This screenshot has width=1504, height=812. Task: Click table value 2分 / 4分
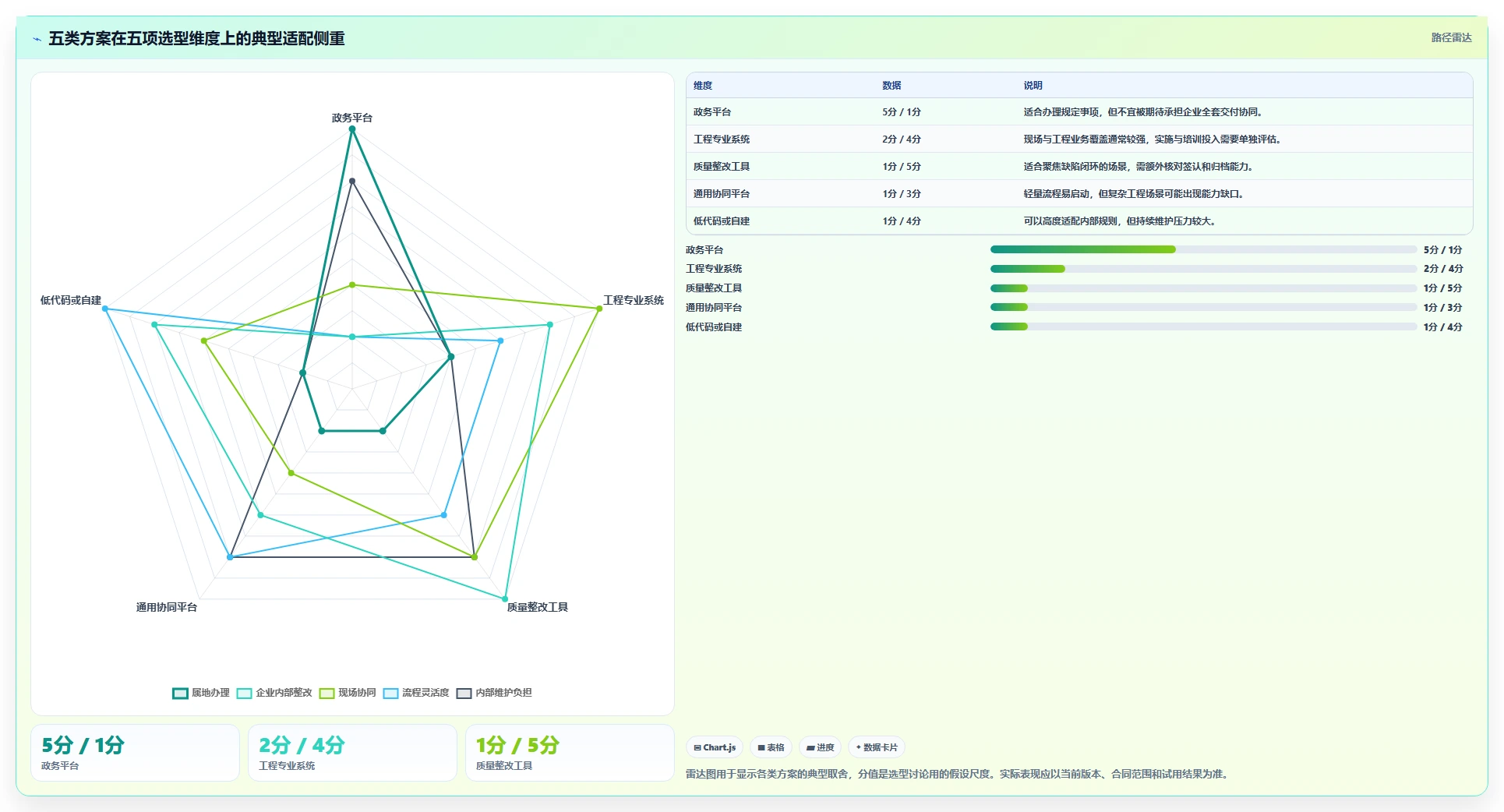point(902,139)
